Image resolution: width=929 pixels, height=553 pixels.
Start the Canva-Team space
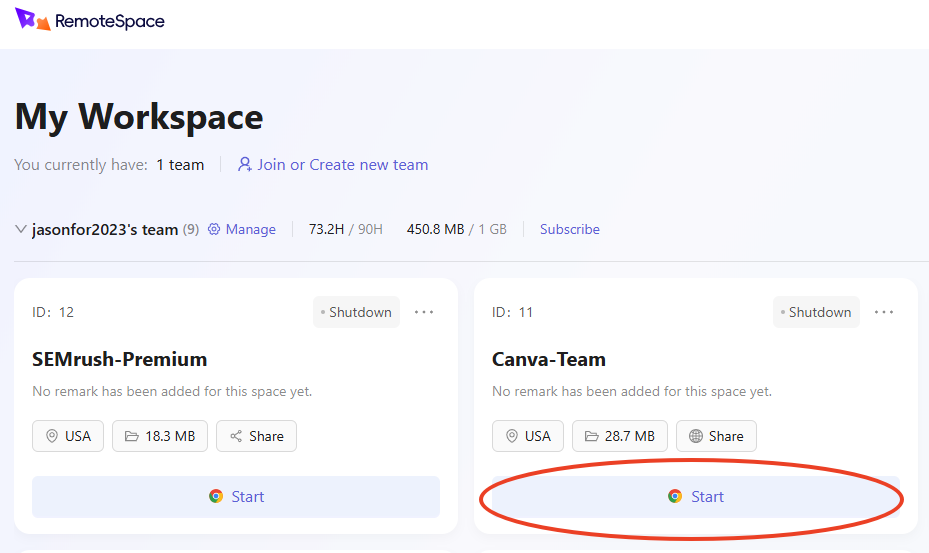[696, 497]
